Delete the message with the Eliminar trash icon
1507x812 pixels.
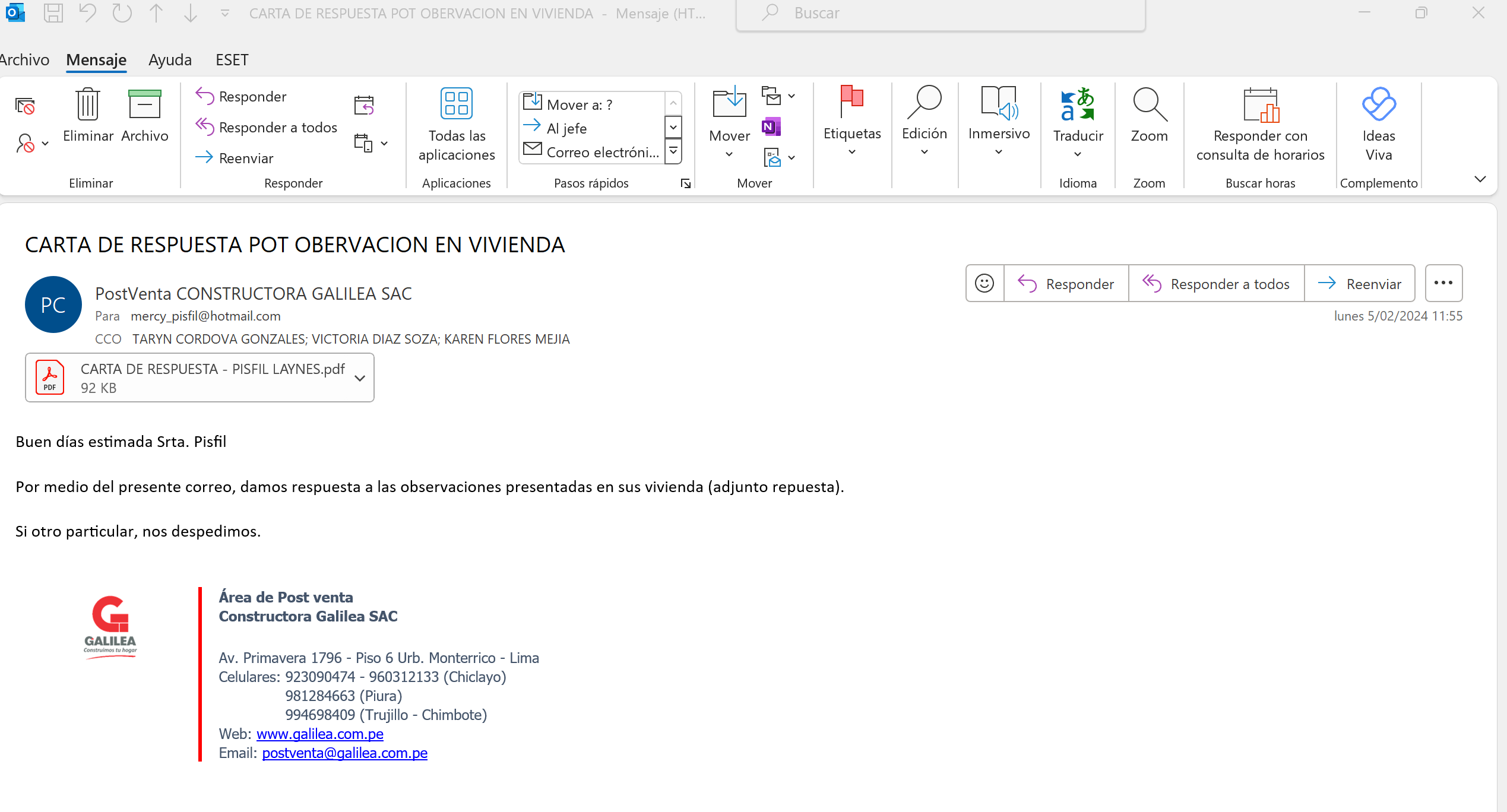(88, 116)
